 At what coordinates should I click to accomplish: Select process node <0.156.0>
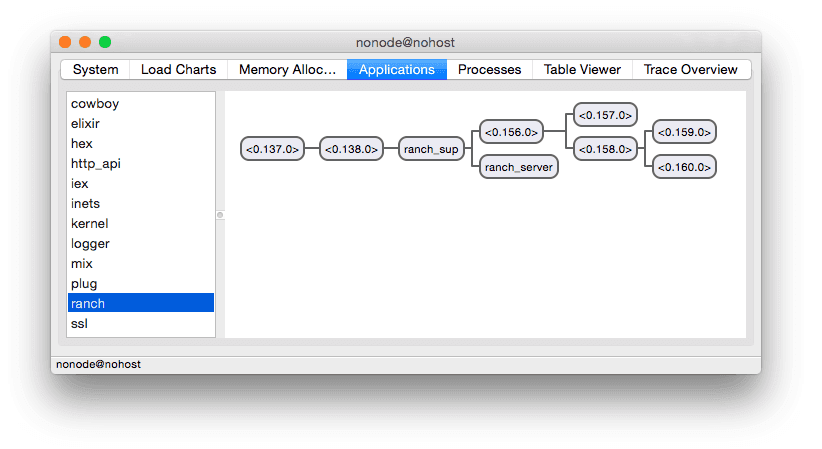(512, 131)
